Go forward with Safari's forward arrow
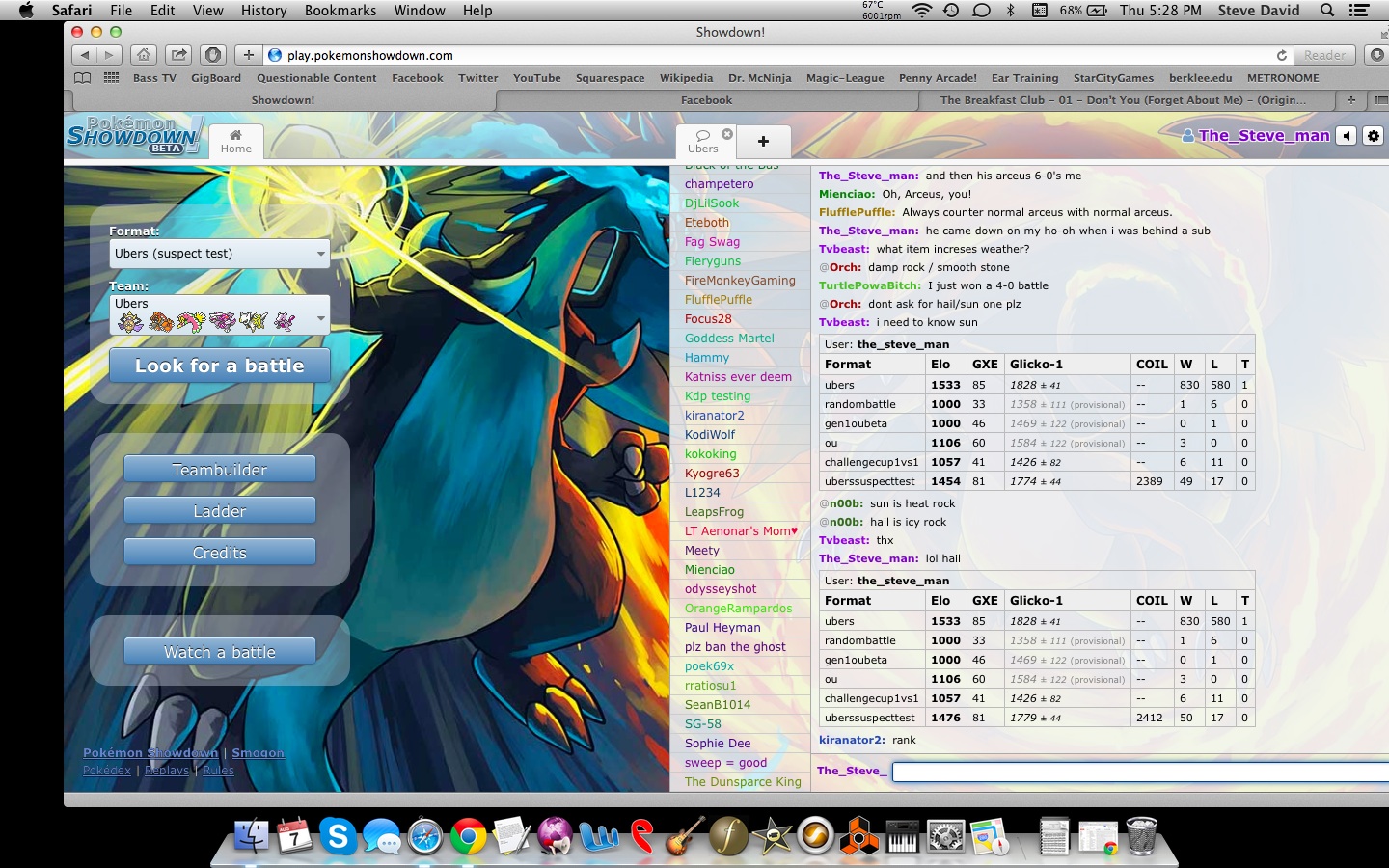Viewport: 1389px width, 868px height. pos(109,55)
